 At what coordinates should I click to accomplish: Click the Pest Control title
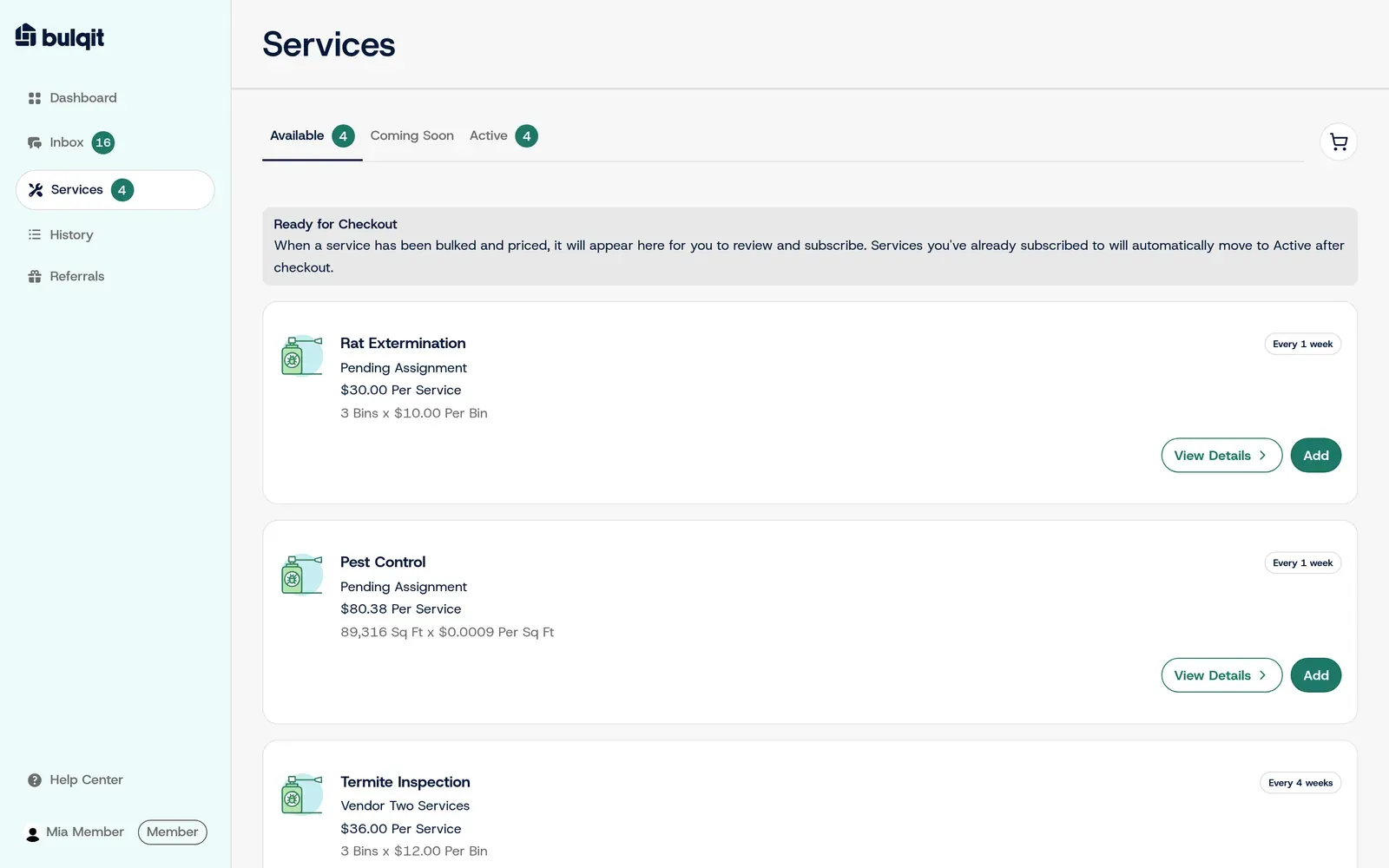[383, 562]
